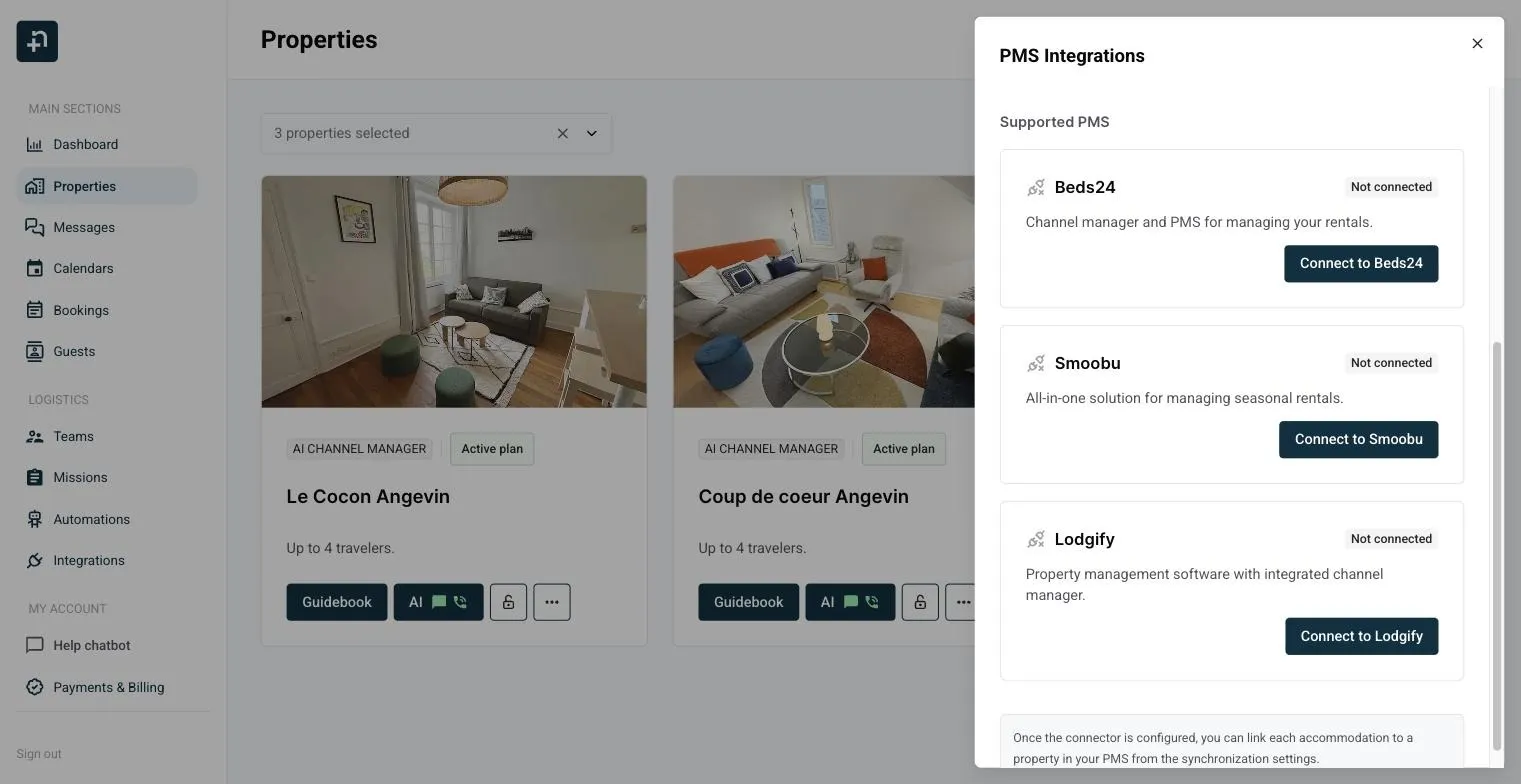Click lock icon on Le Cocon Angevin
The height and width of the screenshot is (784, 1521).
508,602
